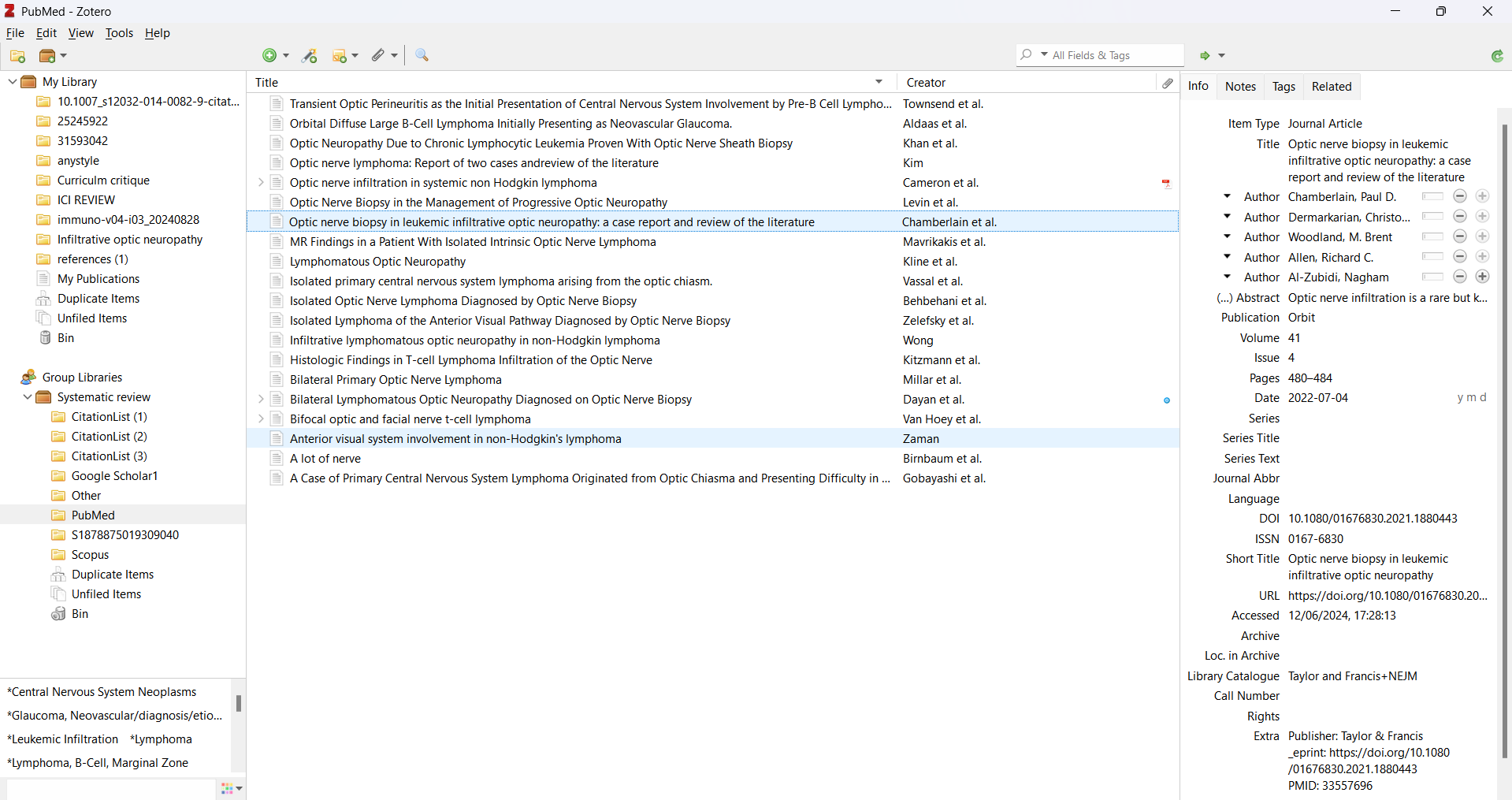Click the New Library box icon

47,56
